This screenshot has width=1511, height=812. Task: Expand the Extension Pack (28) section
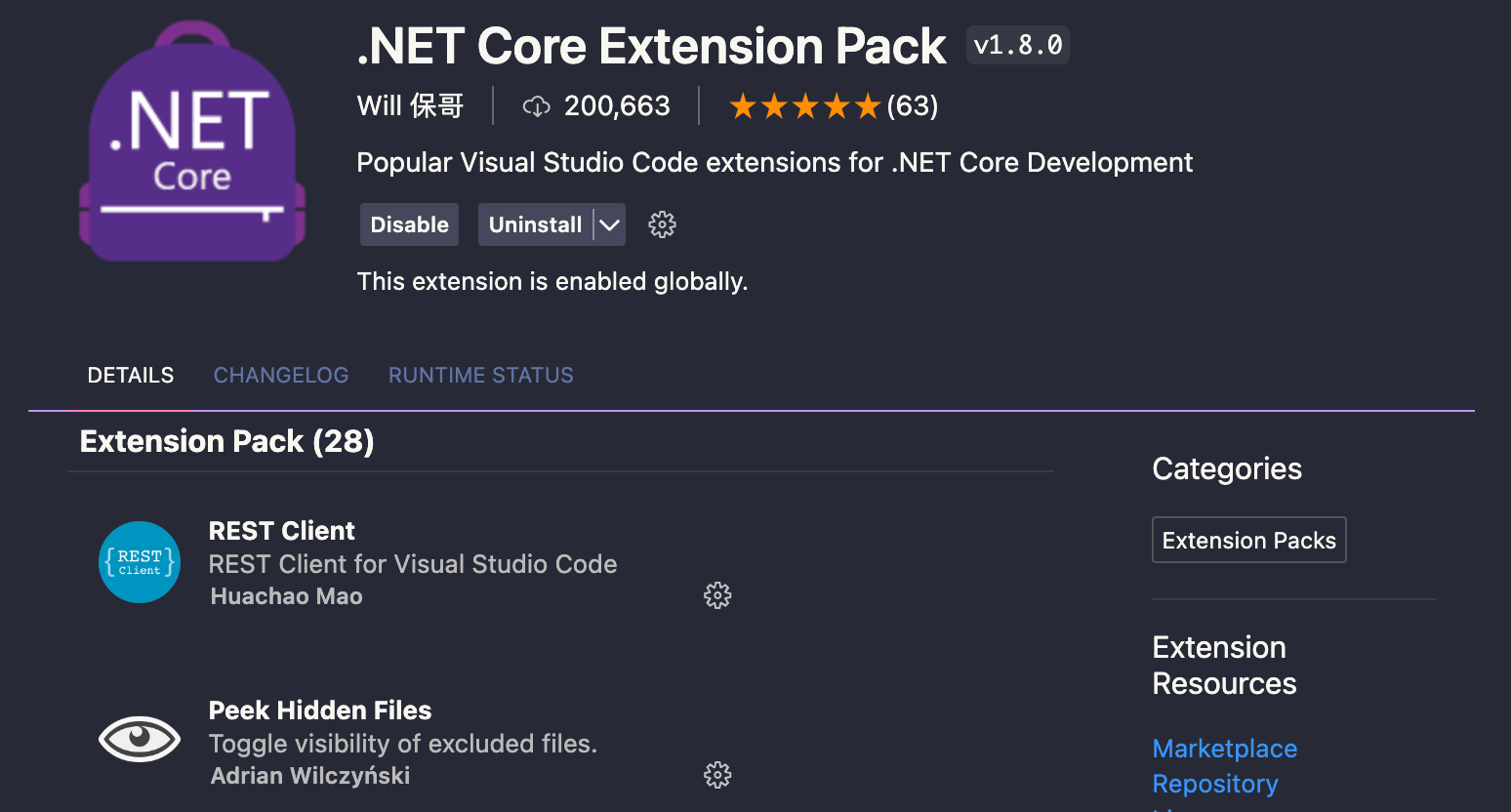(x=225, y=441)
